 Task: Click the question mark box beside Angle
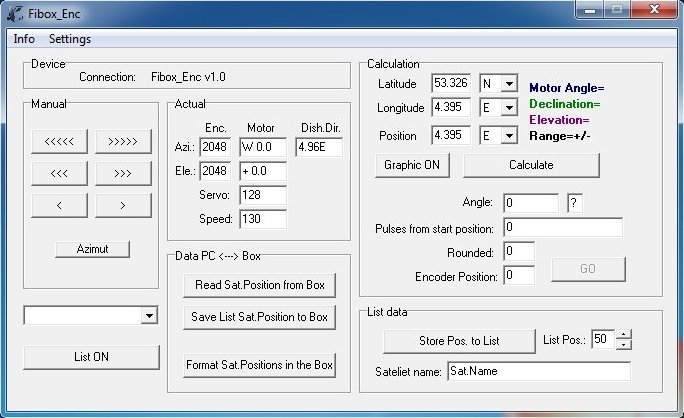point(574,203)
